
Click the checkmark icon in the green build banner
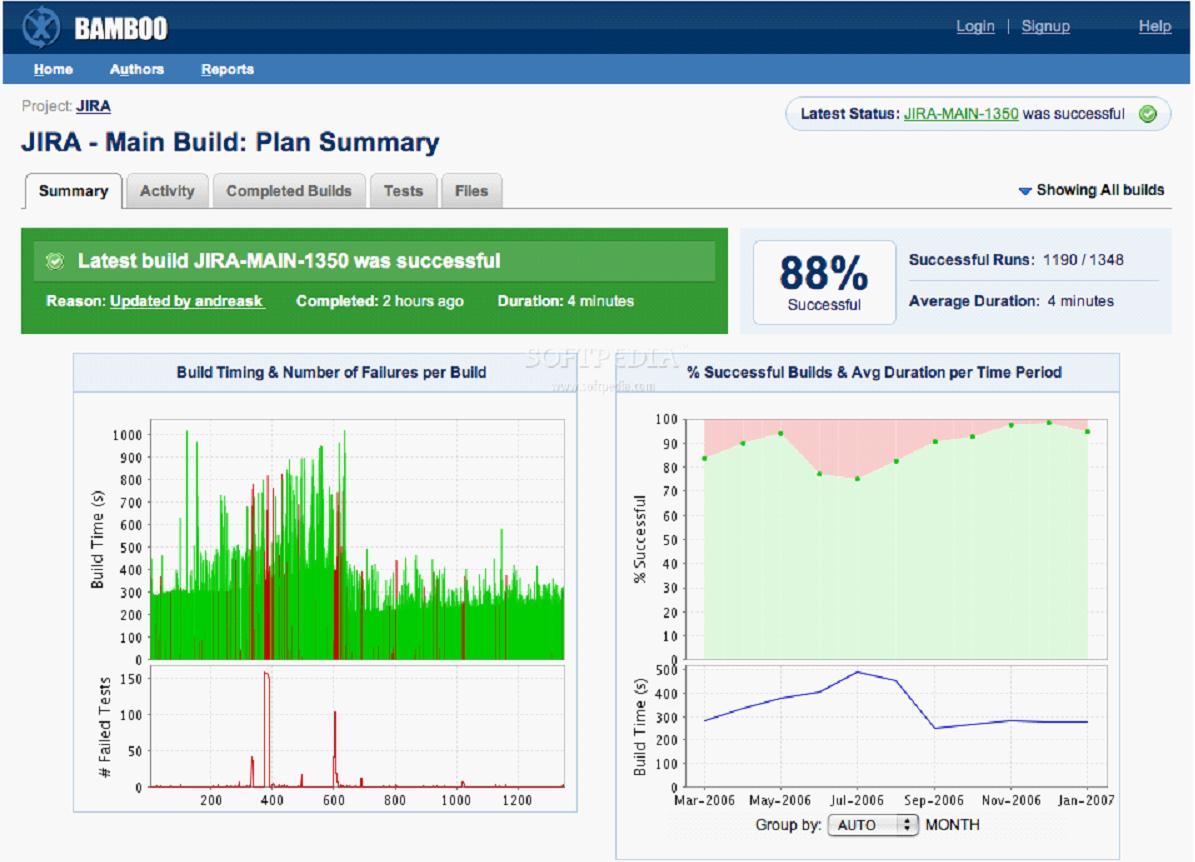55,261
